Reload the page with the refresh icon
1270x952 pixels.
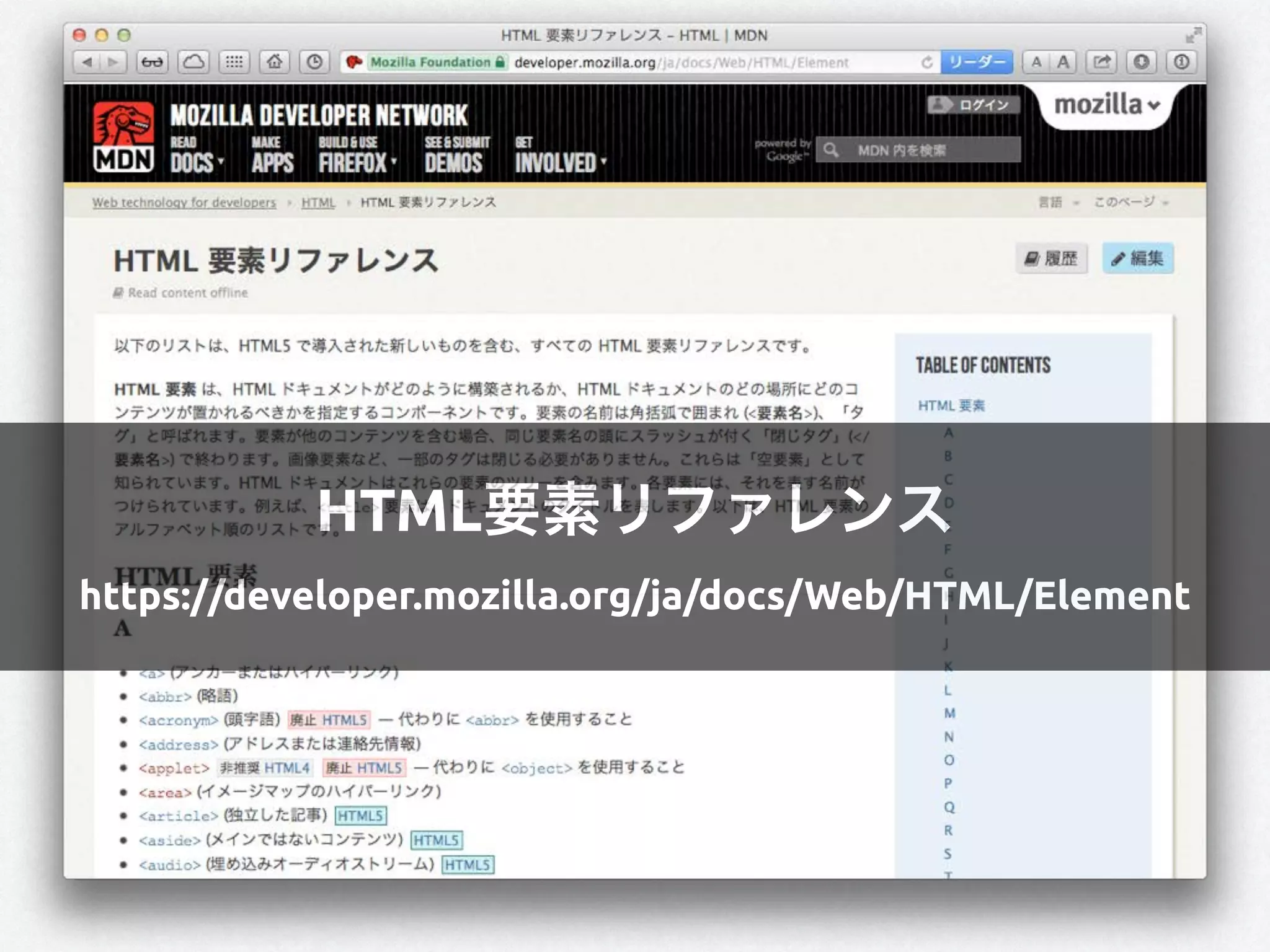(927, 62)
